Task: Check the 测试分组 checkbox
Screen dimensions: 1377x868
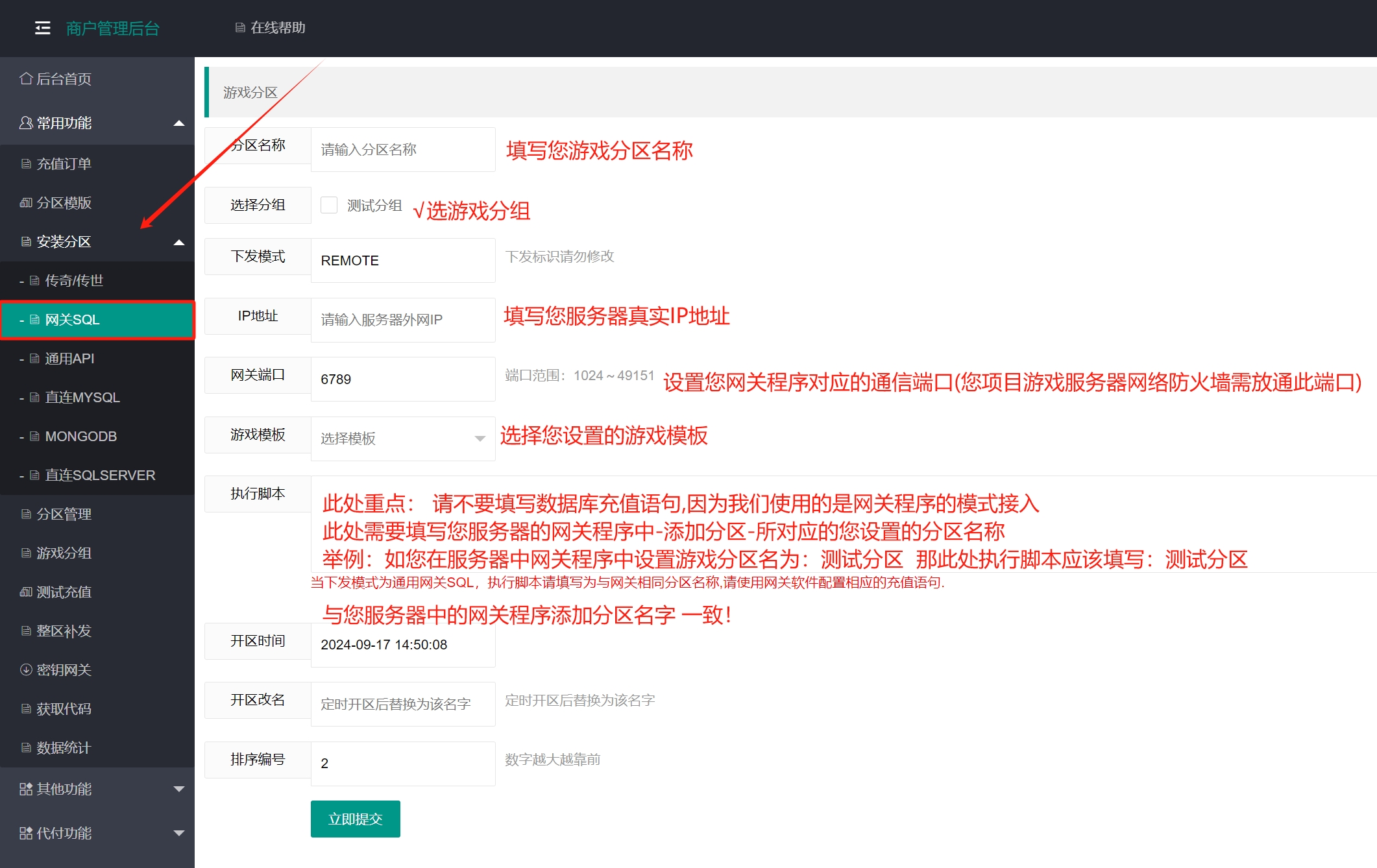Action: 329,205
